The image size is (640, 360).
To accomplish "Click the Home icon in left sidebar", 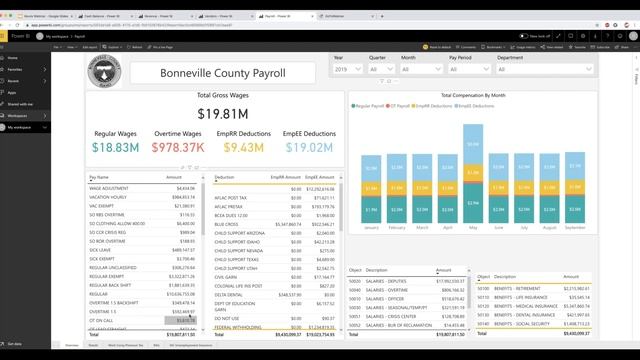I will pyautogui.click(x=2, y=58).
